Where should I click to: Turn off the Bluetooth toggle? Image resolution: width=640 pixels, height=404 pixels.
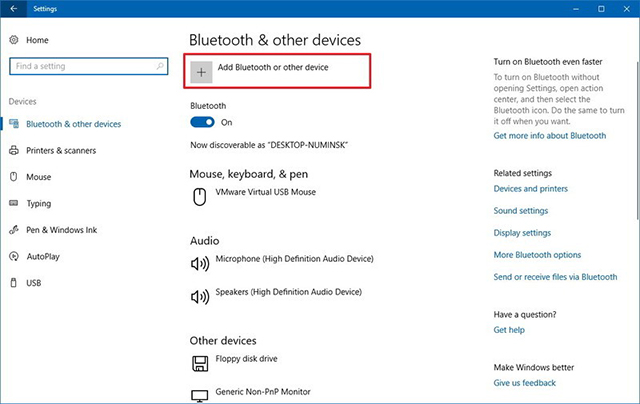pyautogui.click(x=202, y=122)
